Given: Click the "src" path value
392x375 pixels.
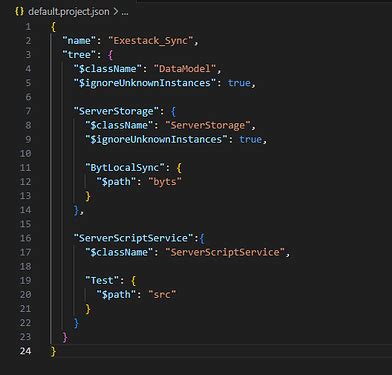Looking at the screenshot, I should tap(162, 295).
